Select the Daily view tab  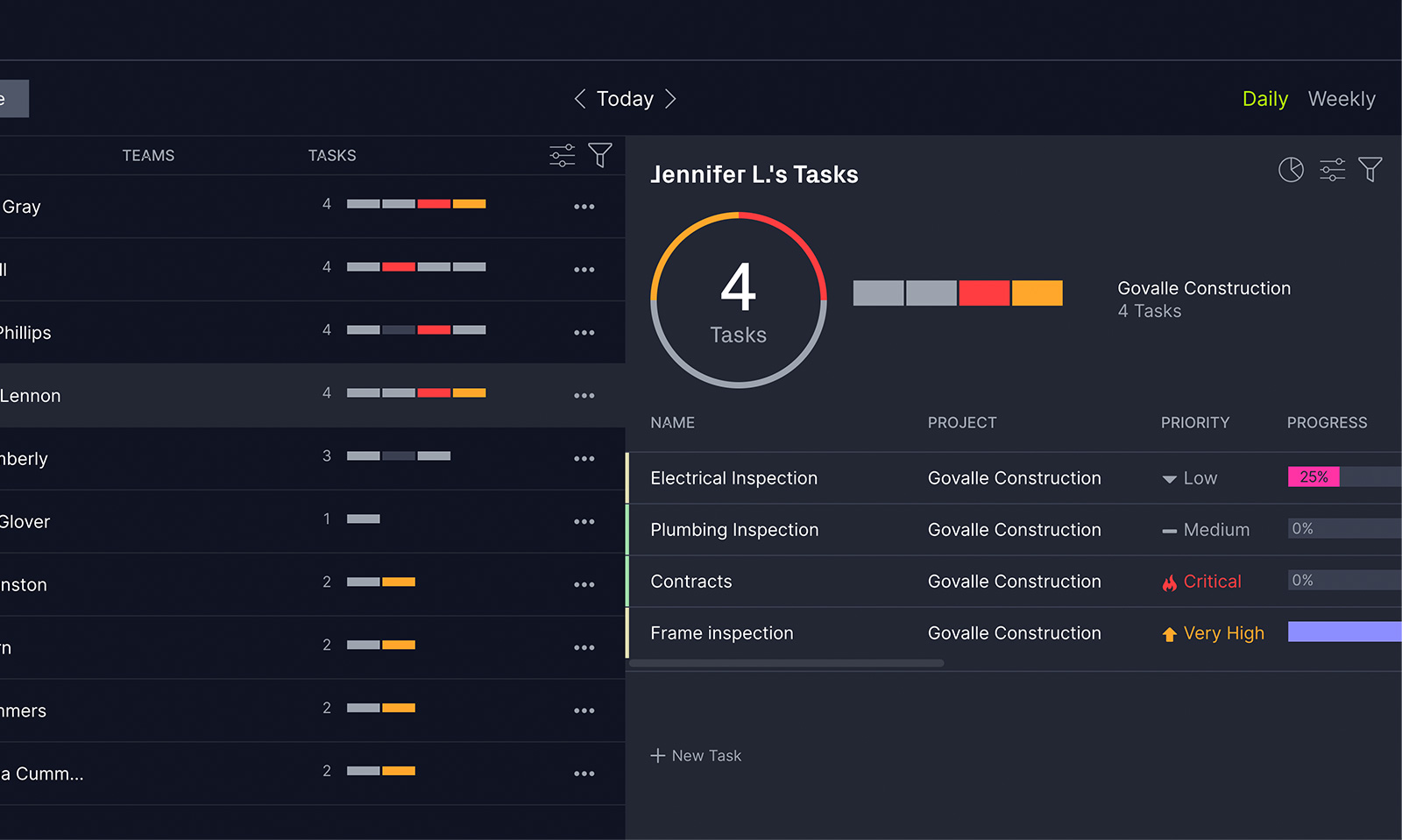coord(1264,99)
